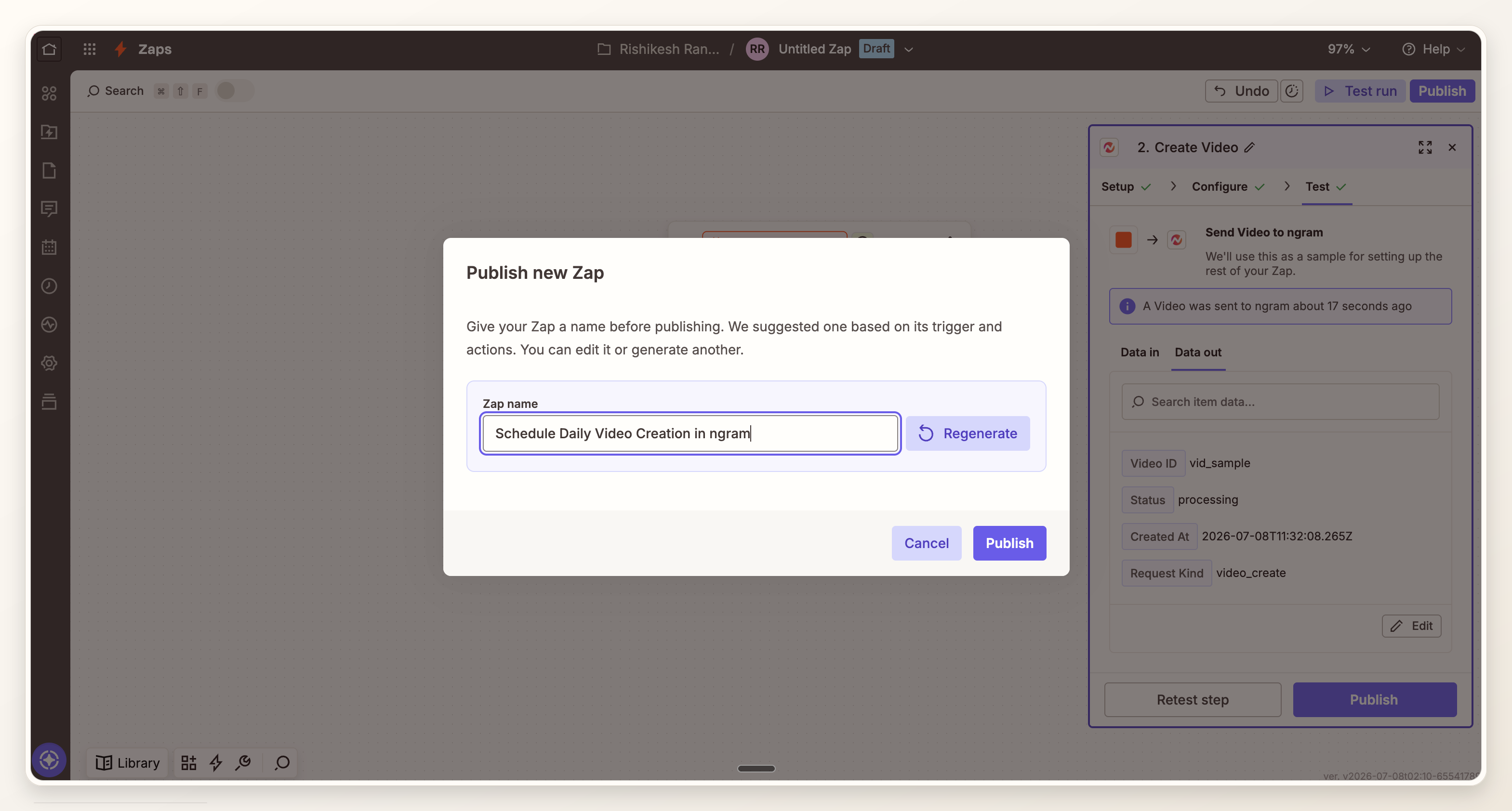Viewport: 1512px width, 811px height.
Task: Click Publish at bottom of side panel
Action: click(1374, 699)
